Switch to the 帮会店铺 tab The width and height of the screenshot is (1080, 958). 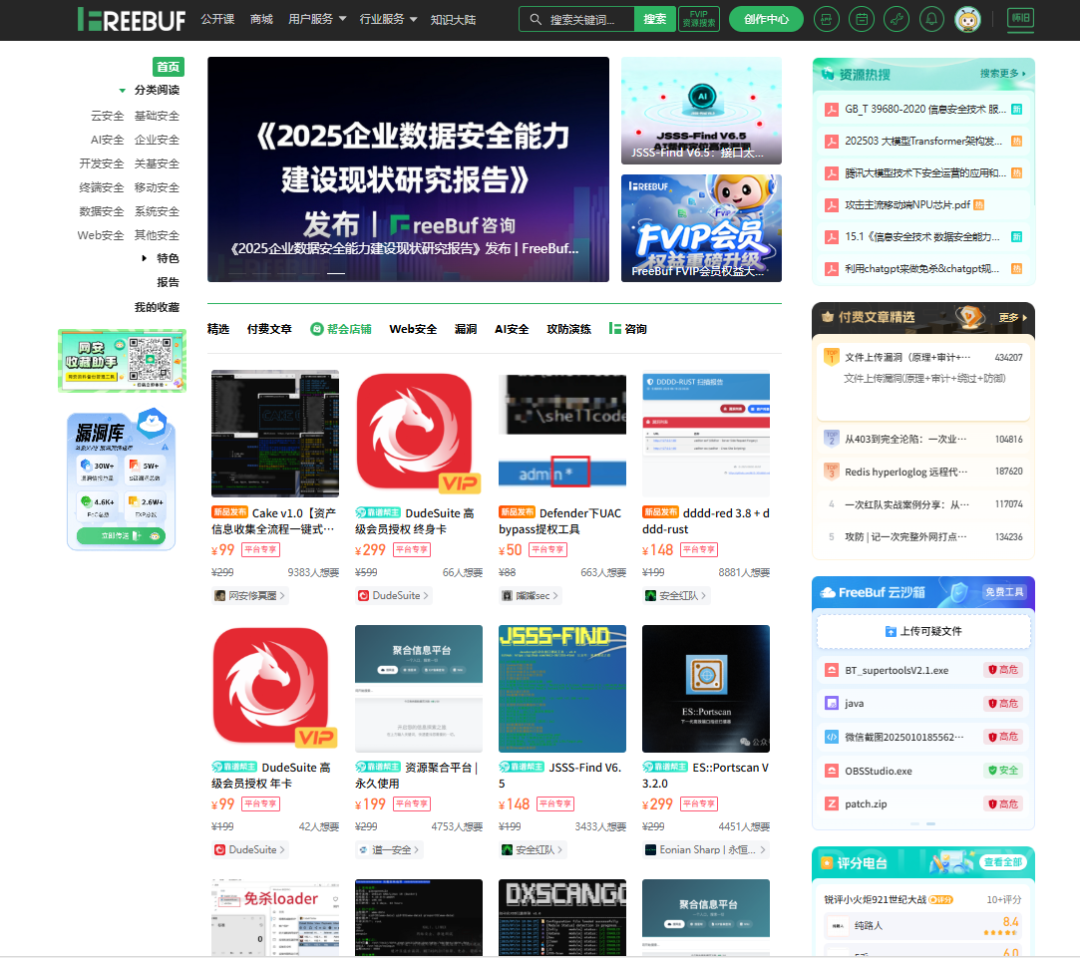pos(341,329)
